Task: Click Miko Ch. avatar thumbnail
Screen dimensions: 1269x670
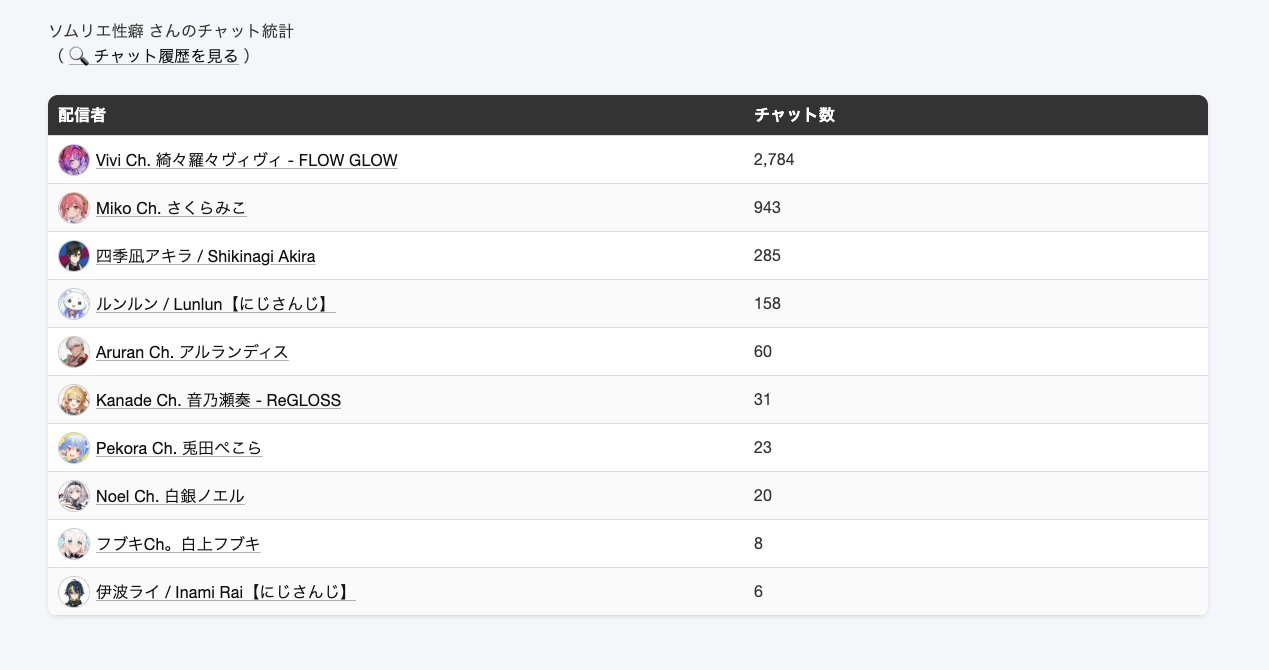Action: click(74, 208)
